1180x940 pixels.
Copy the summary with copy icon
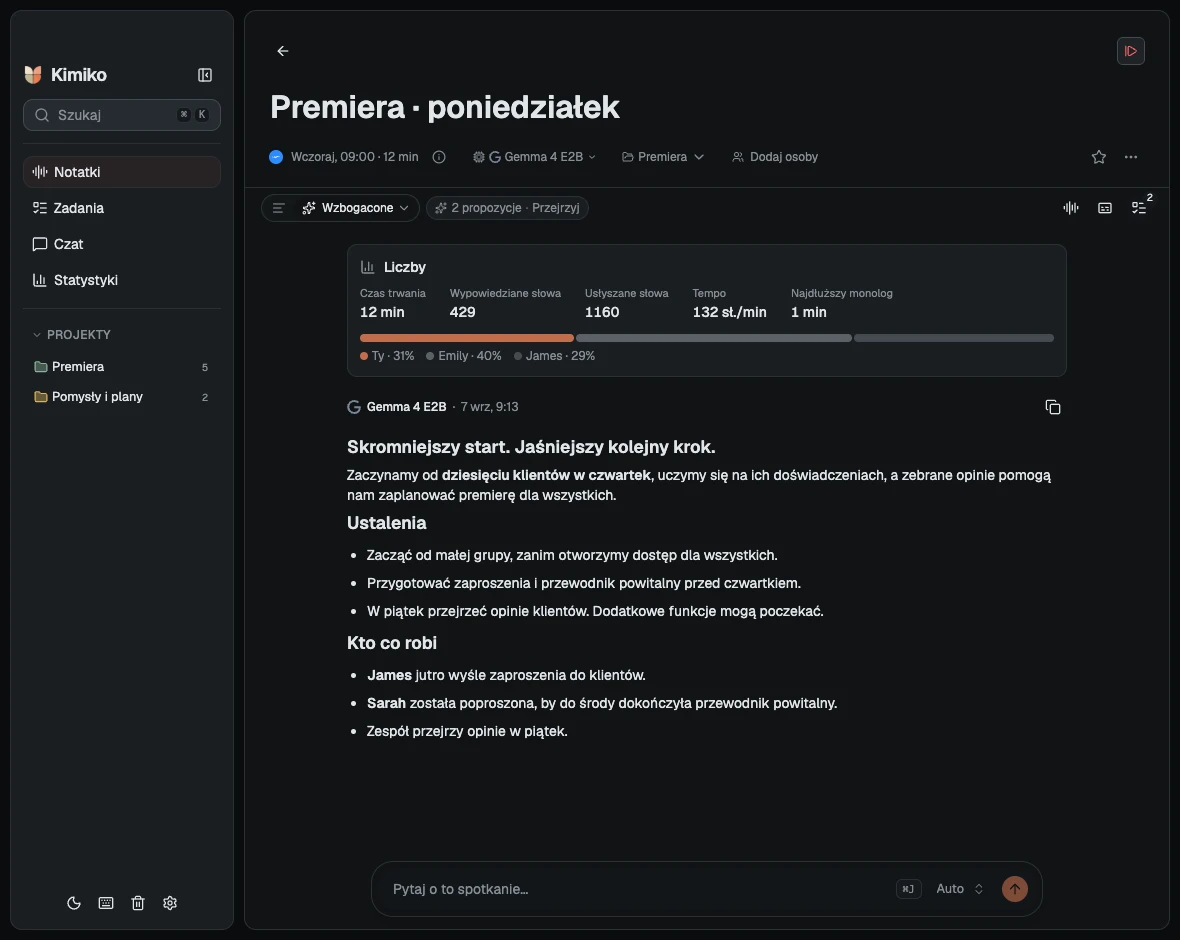point(1053,407)
